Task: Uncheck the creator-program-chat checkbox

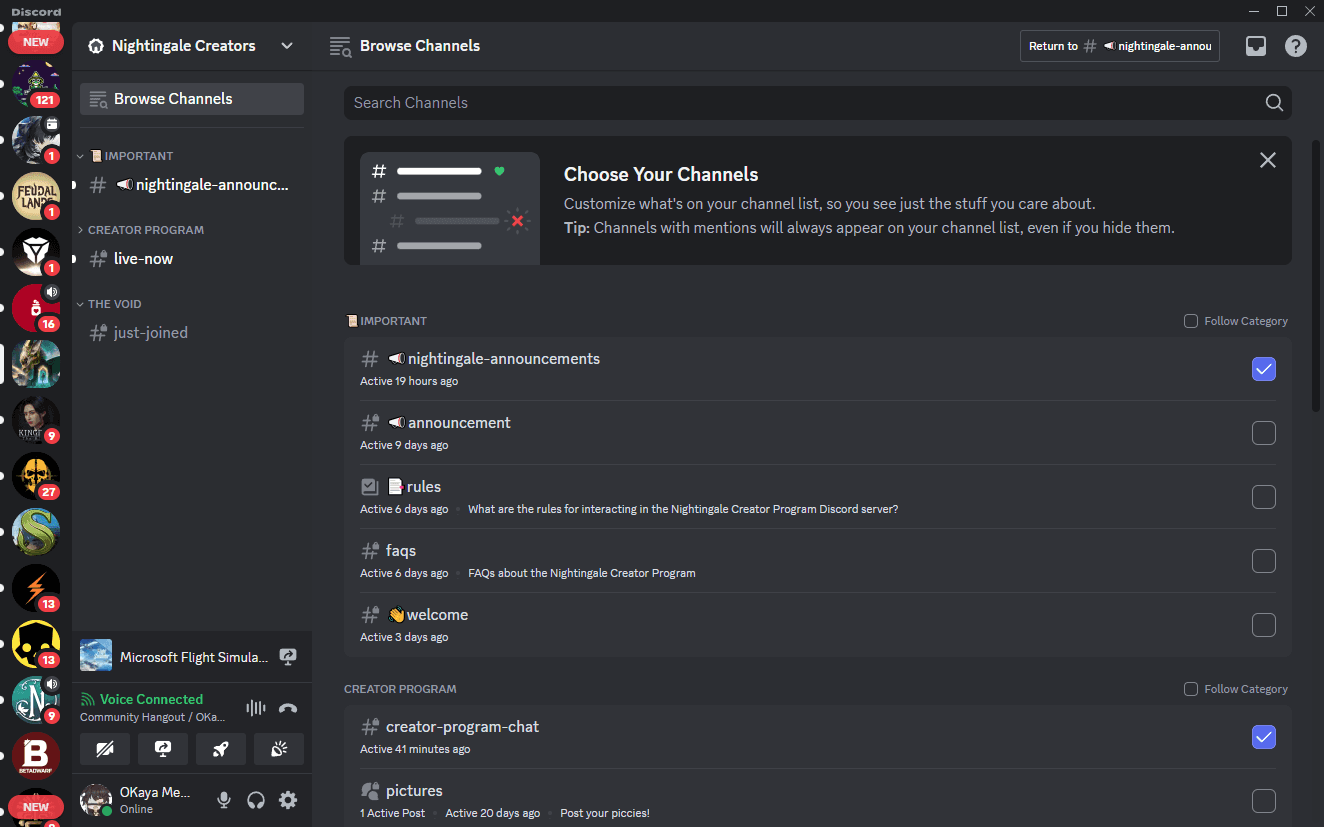Action: coord(1264,737)
